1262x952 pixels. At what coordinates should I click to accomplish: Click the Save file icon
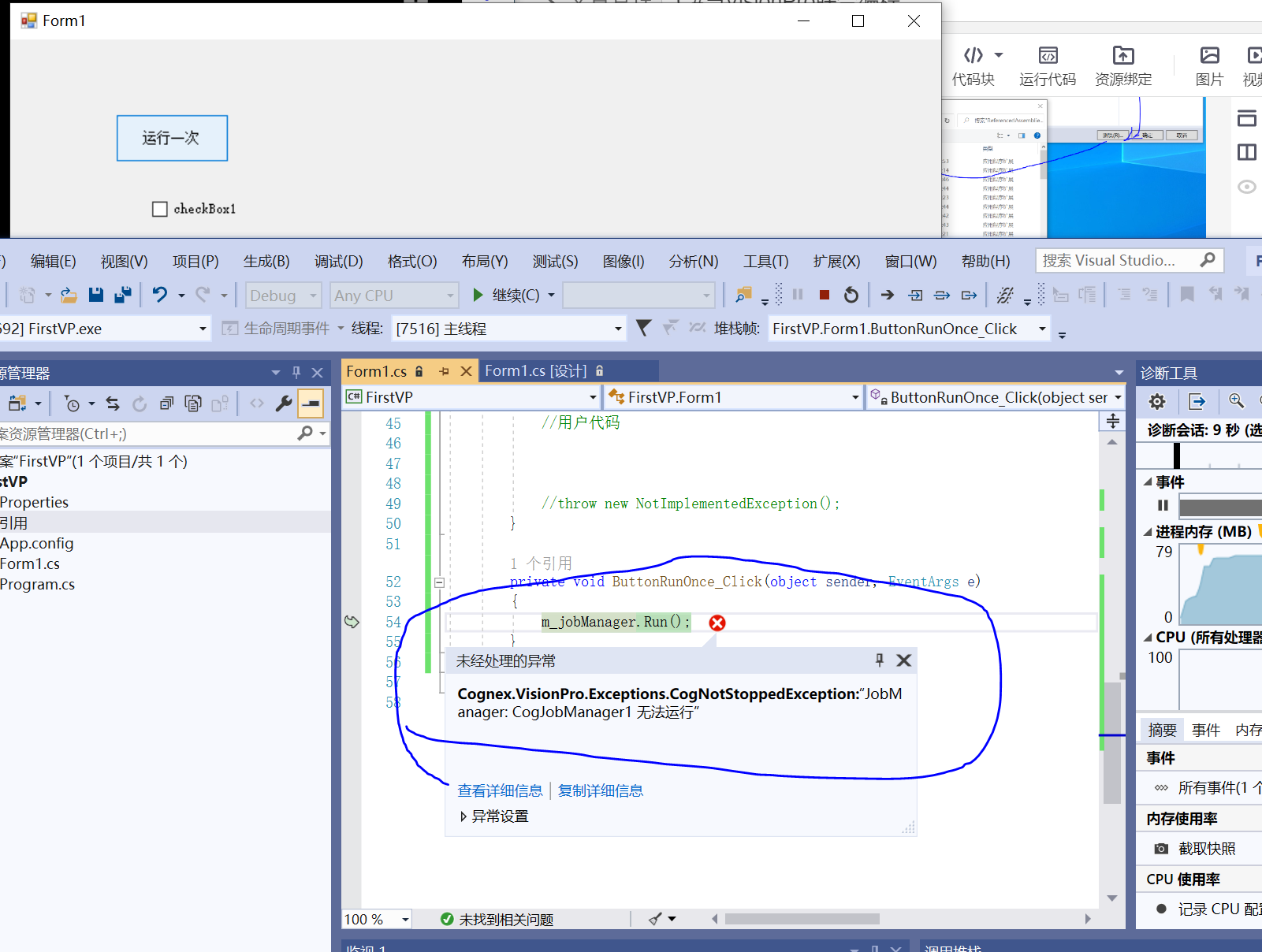click(96, 295)
